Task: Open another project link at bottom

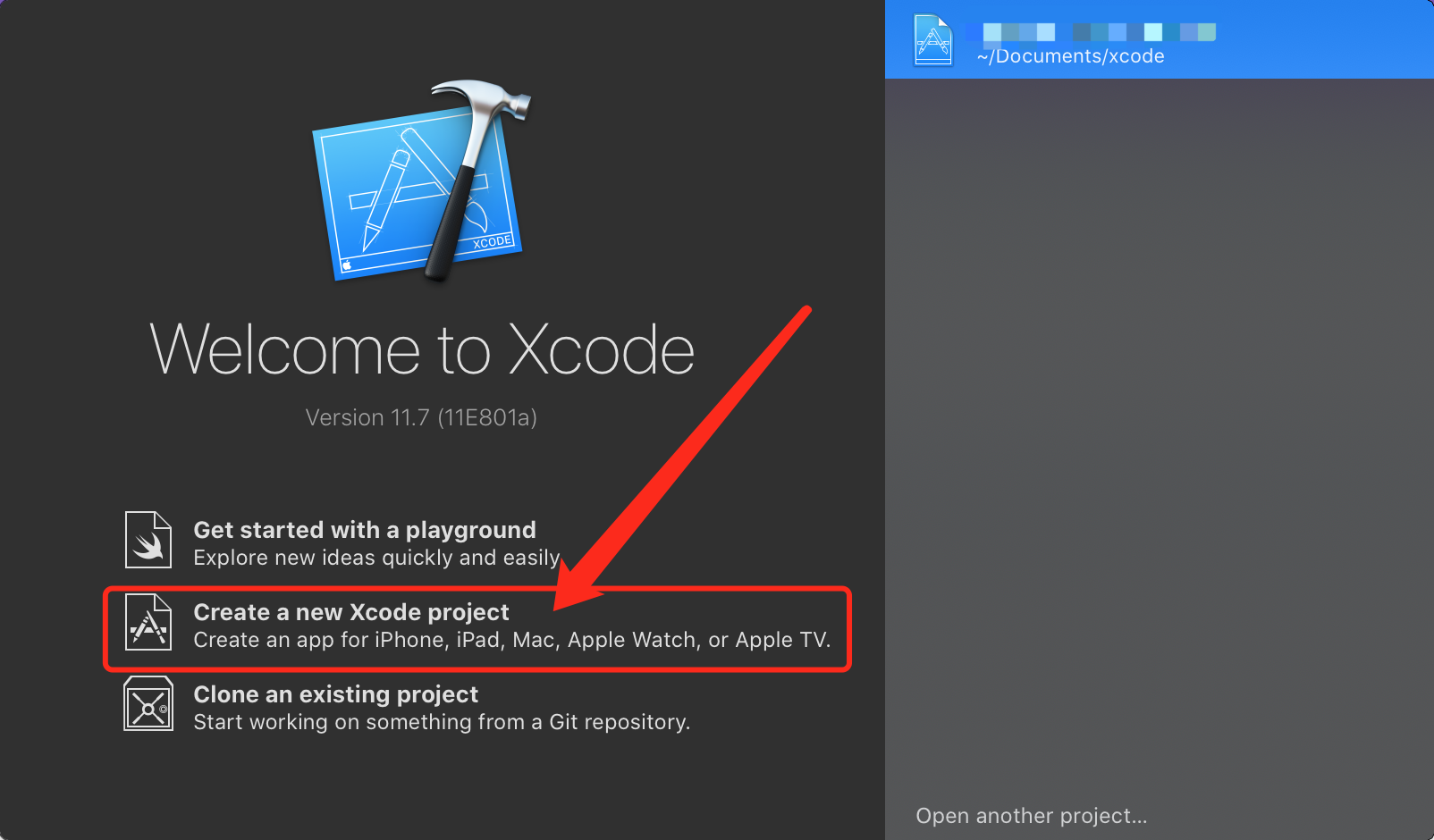Action: pyautogui.click(x=1032, y=816)
